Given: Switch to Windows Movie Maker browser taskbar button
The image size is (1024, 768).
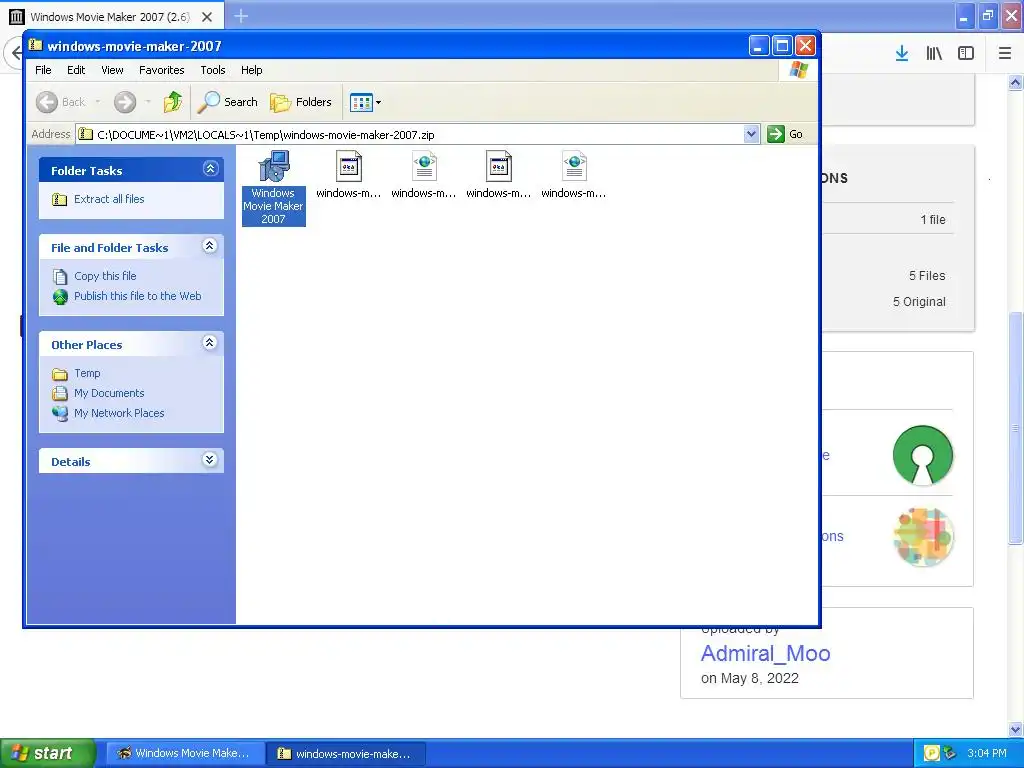Looking at the screenshot, I should [185, 754].
